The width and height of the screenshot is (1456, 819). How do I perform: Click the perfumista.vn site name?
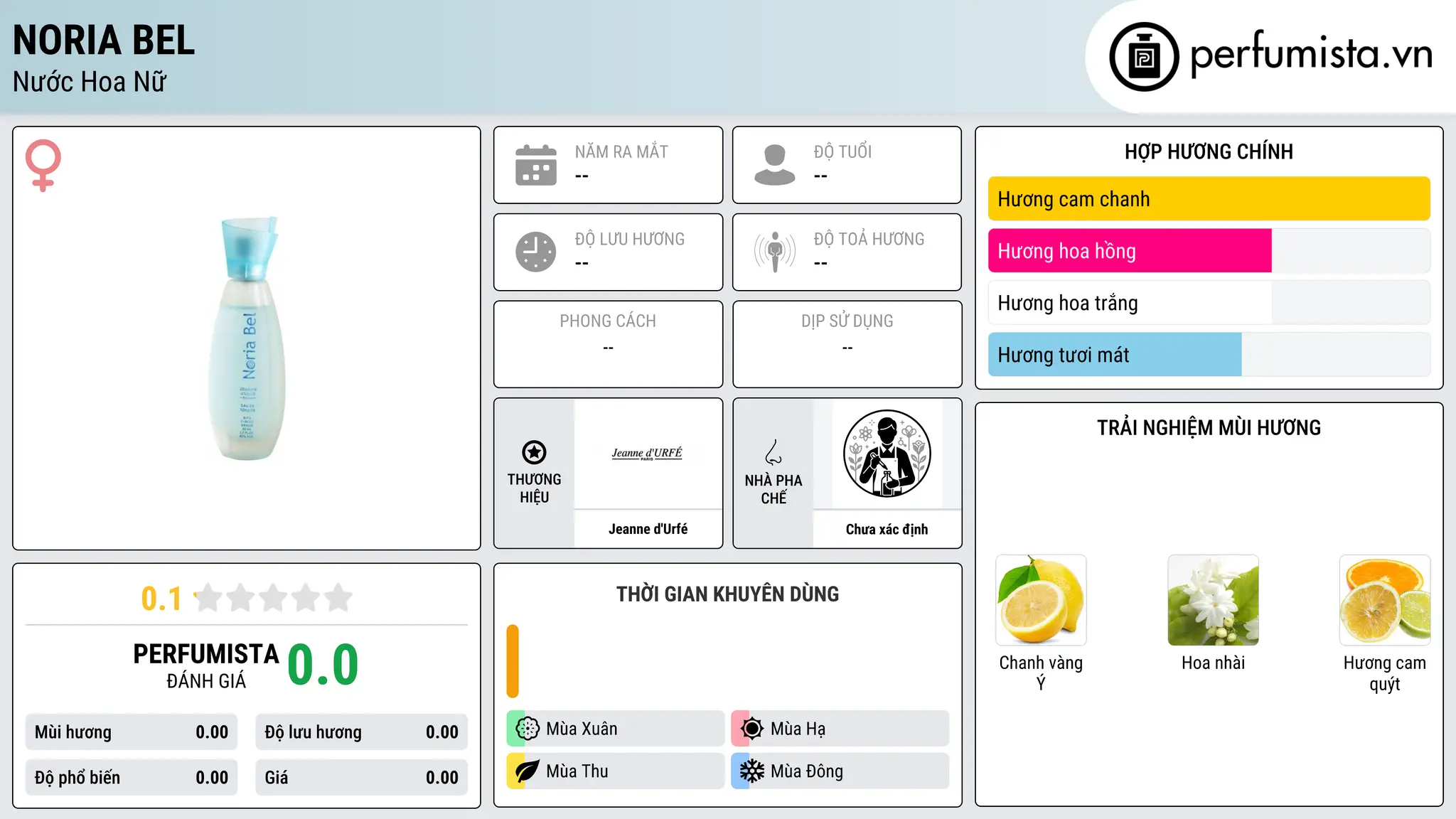[x=1311, y=54]
